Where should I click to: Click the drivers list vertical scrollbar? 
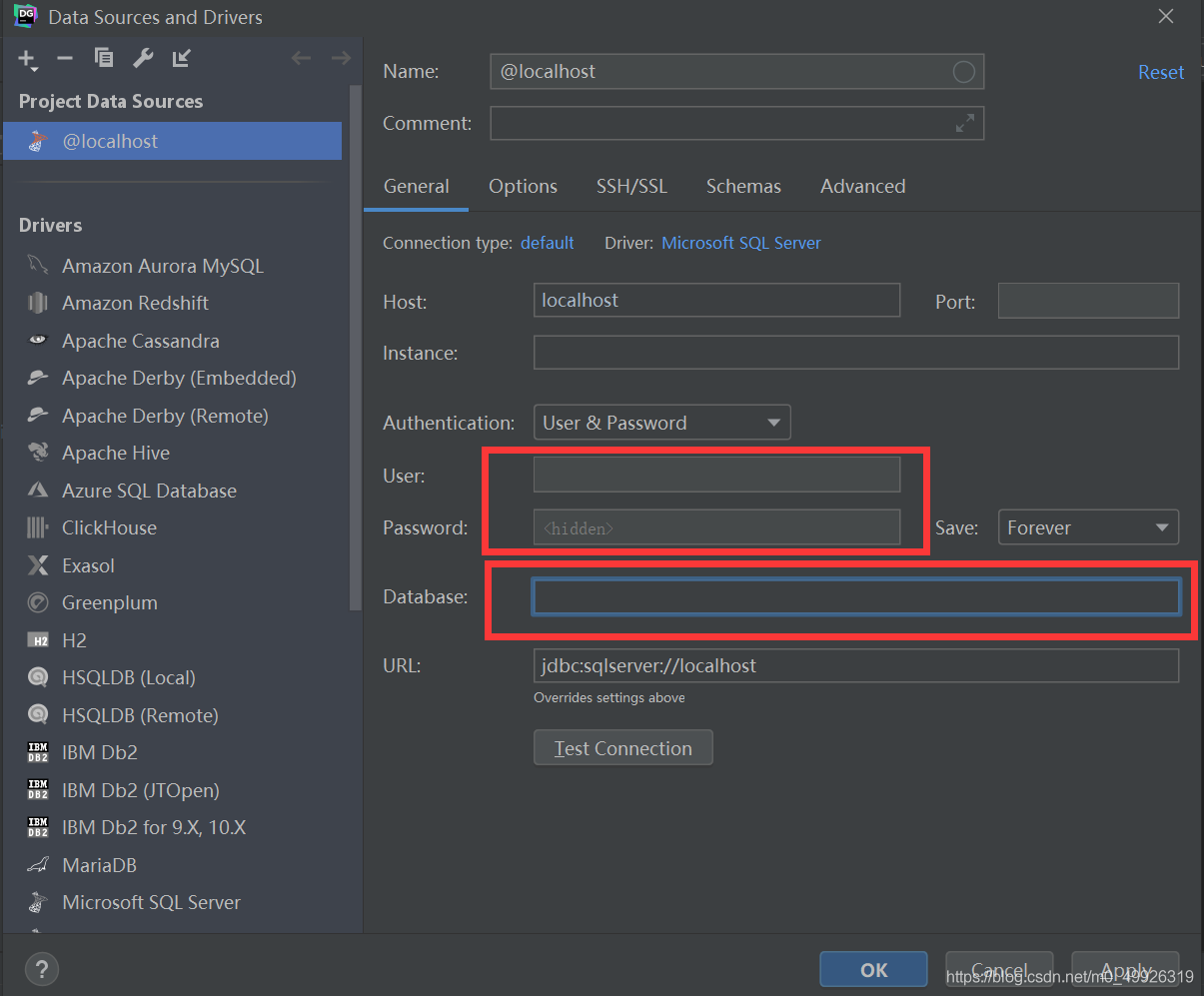[355, 350]
